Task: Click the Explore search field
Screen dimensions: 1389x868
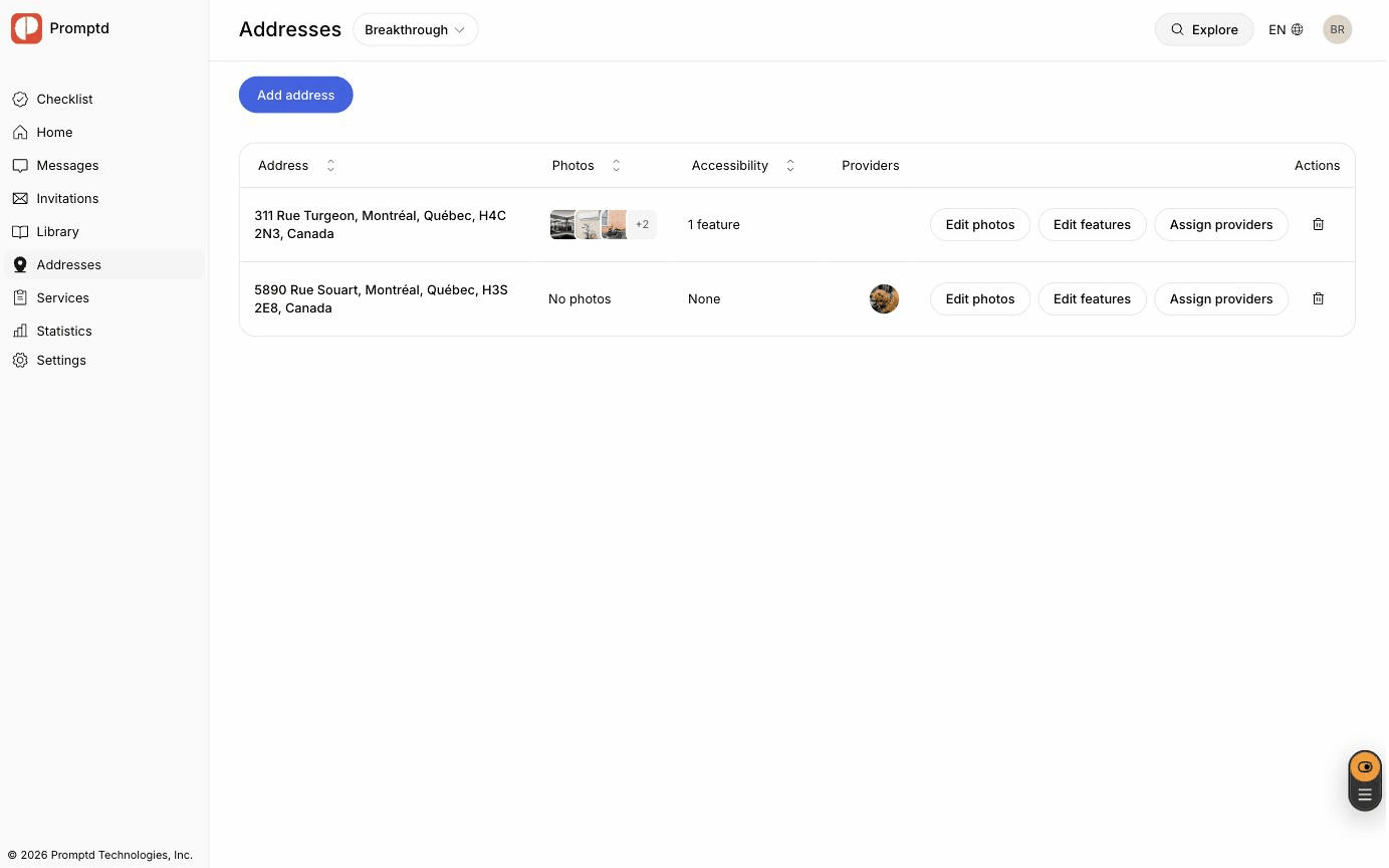Action: (x=1203, y=29)
